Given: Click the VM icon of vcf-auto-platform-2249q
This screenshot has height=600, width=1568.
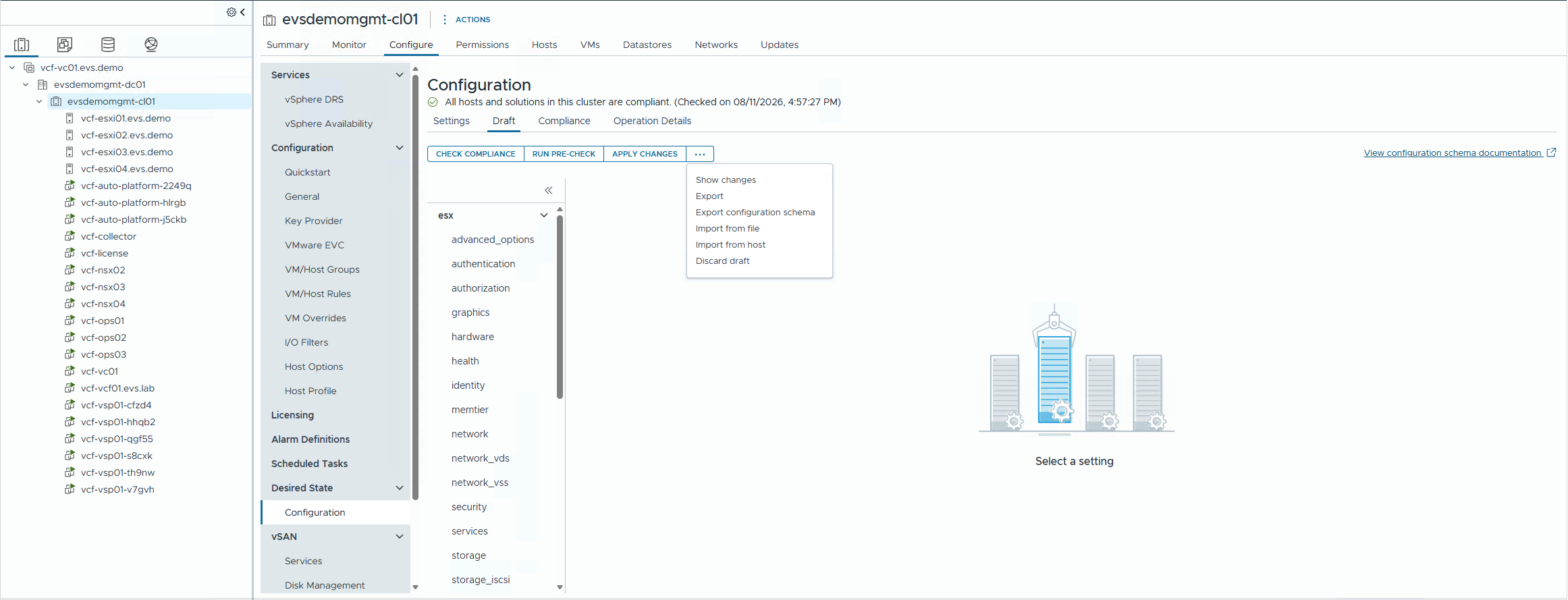Looking at the screenshot, I should click(70, 186).
